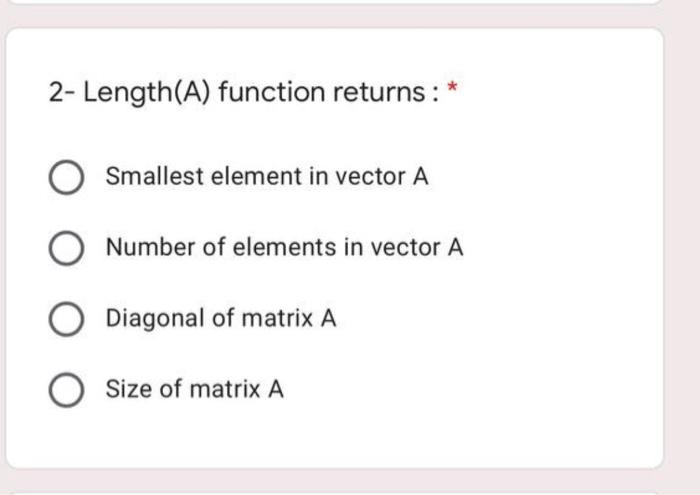
Task: Click the word 'returns' in the question heading
Action: (379, 92)
